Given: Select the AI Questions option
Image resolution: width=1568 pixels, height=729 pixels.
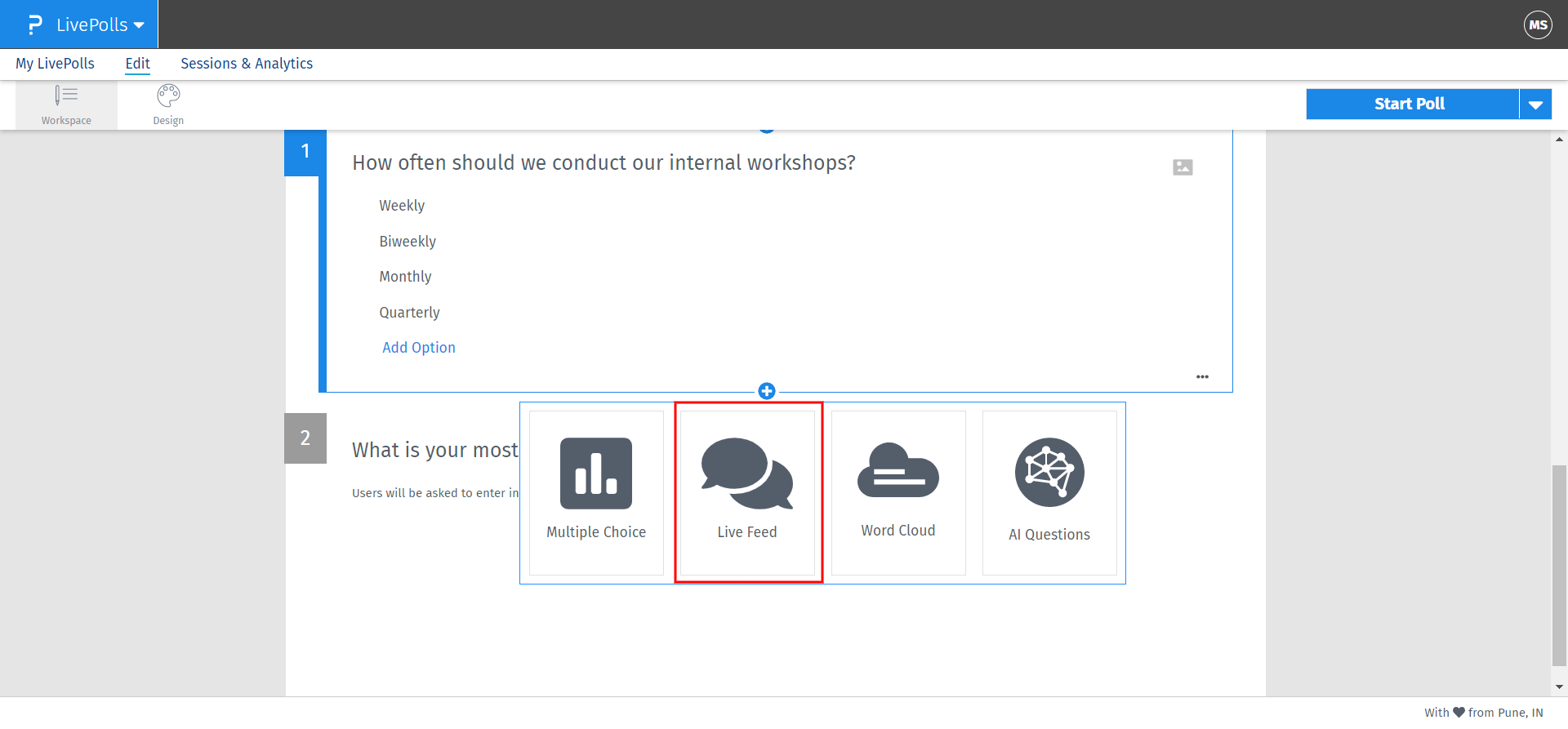Looking at the screenshot, I should 1049,492.
